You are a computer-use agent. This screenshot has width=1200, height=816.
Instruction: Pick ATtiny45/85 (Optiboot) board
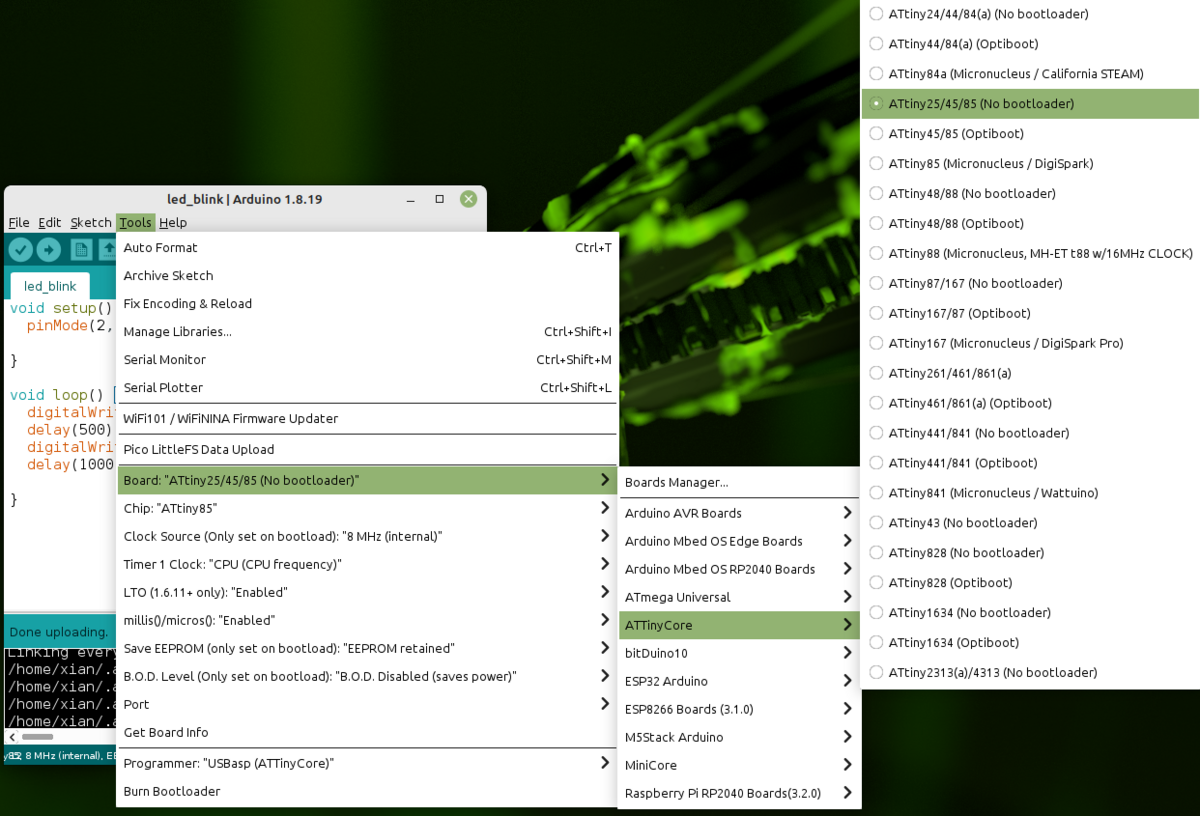point(1030,134)
